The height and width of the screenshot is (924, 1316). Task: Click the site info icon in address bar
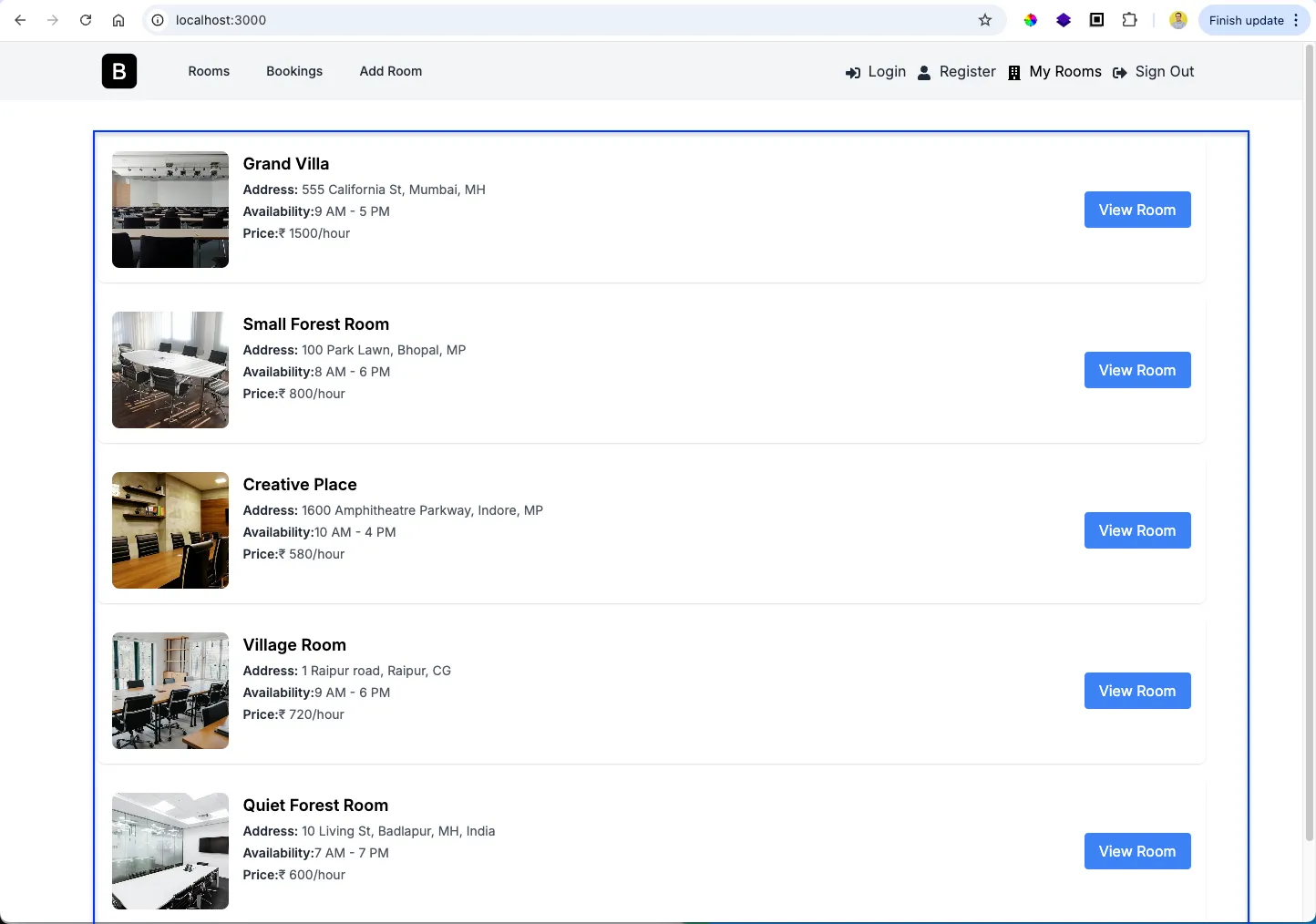click(x=158, y=20)
